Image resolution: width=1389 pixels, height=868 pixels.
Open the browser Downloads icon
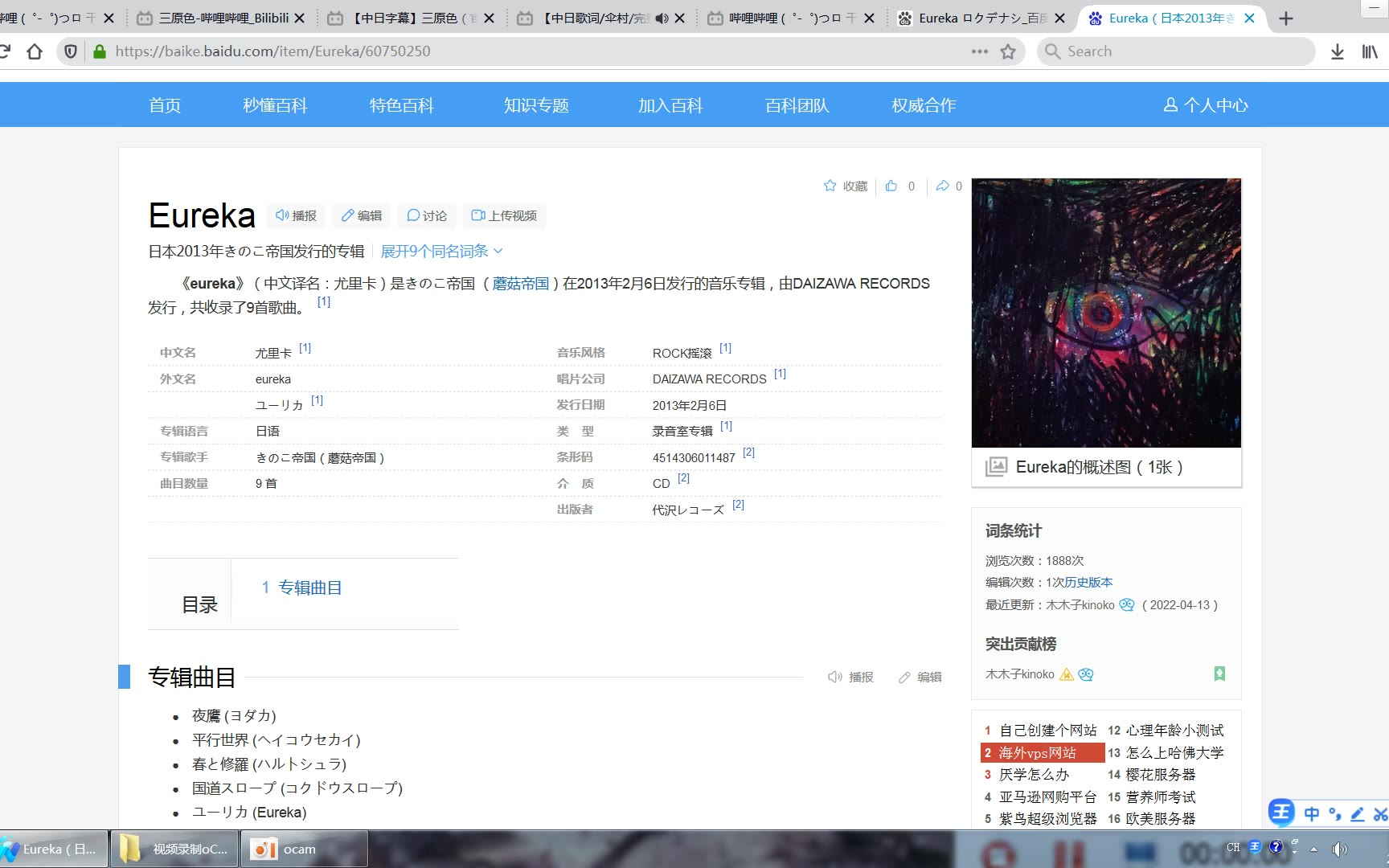coord(1338,51)
